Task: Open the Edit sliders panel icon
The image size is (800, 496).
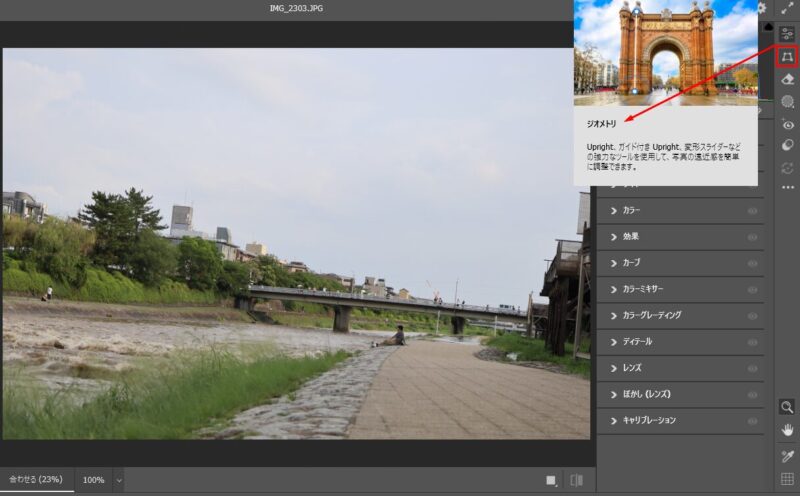Action: pos(787,34)
